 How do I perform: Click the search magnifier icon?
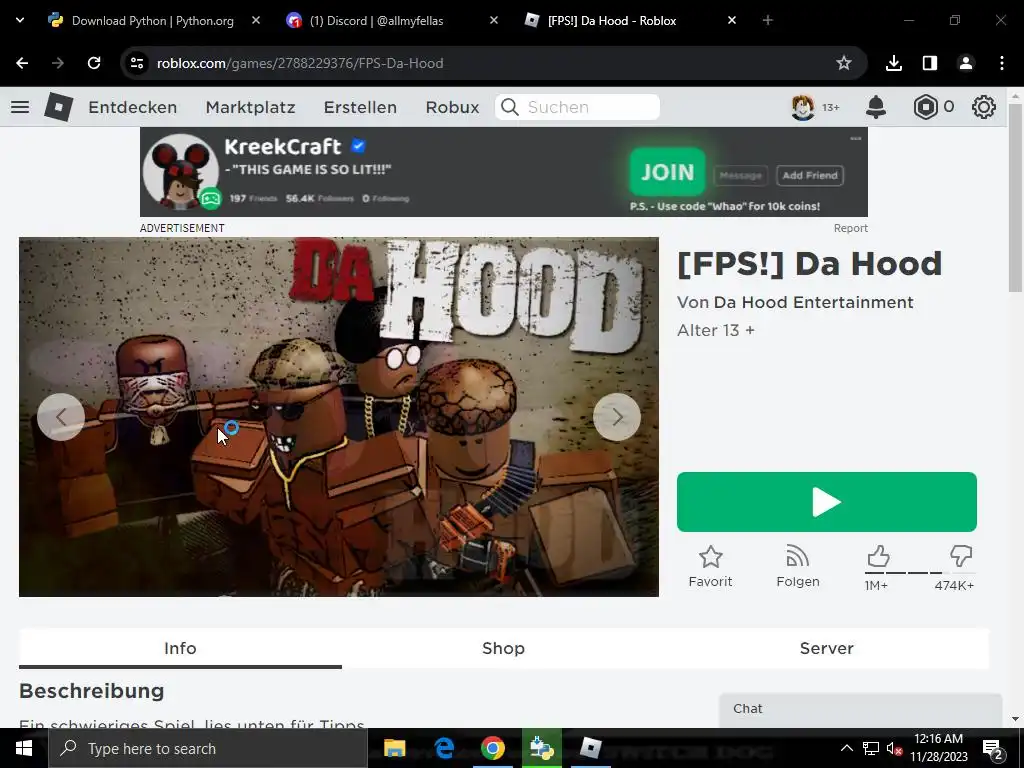[x=510, y=107]
